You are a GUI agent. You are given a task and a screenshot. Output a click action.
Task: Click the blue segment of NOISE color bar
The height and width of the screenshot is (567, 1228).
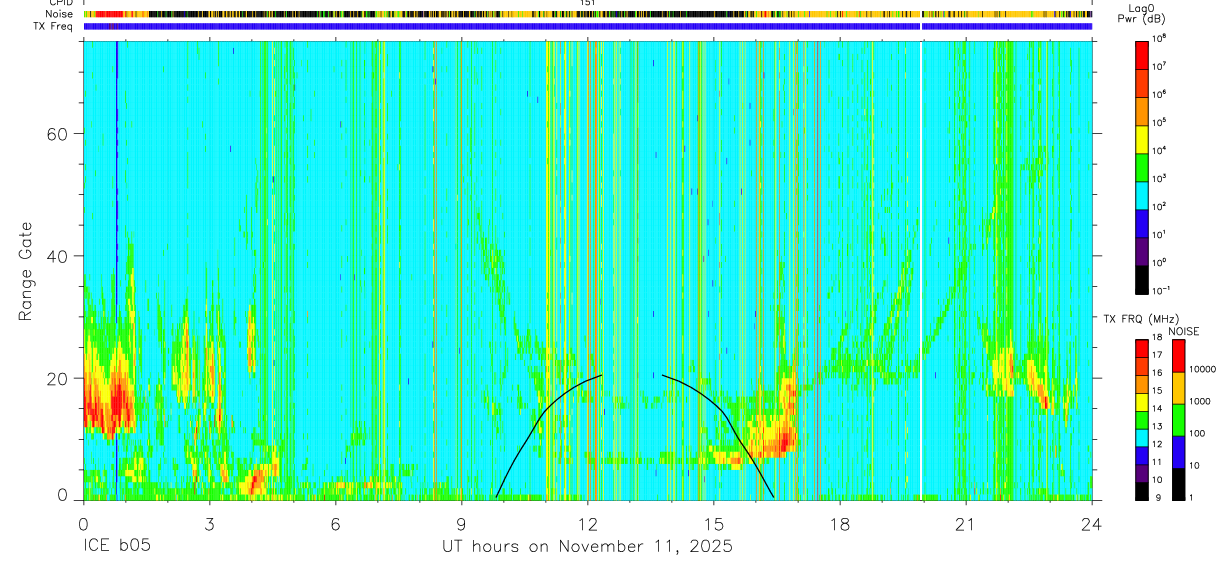pyautogui.click(x=1180, y=452)
